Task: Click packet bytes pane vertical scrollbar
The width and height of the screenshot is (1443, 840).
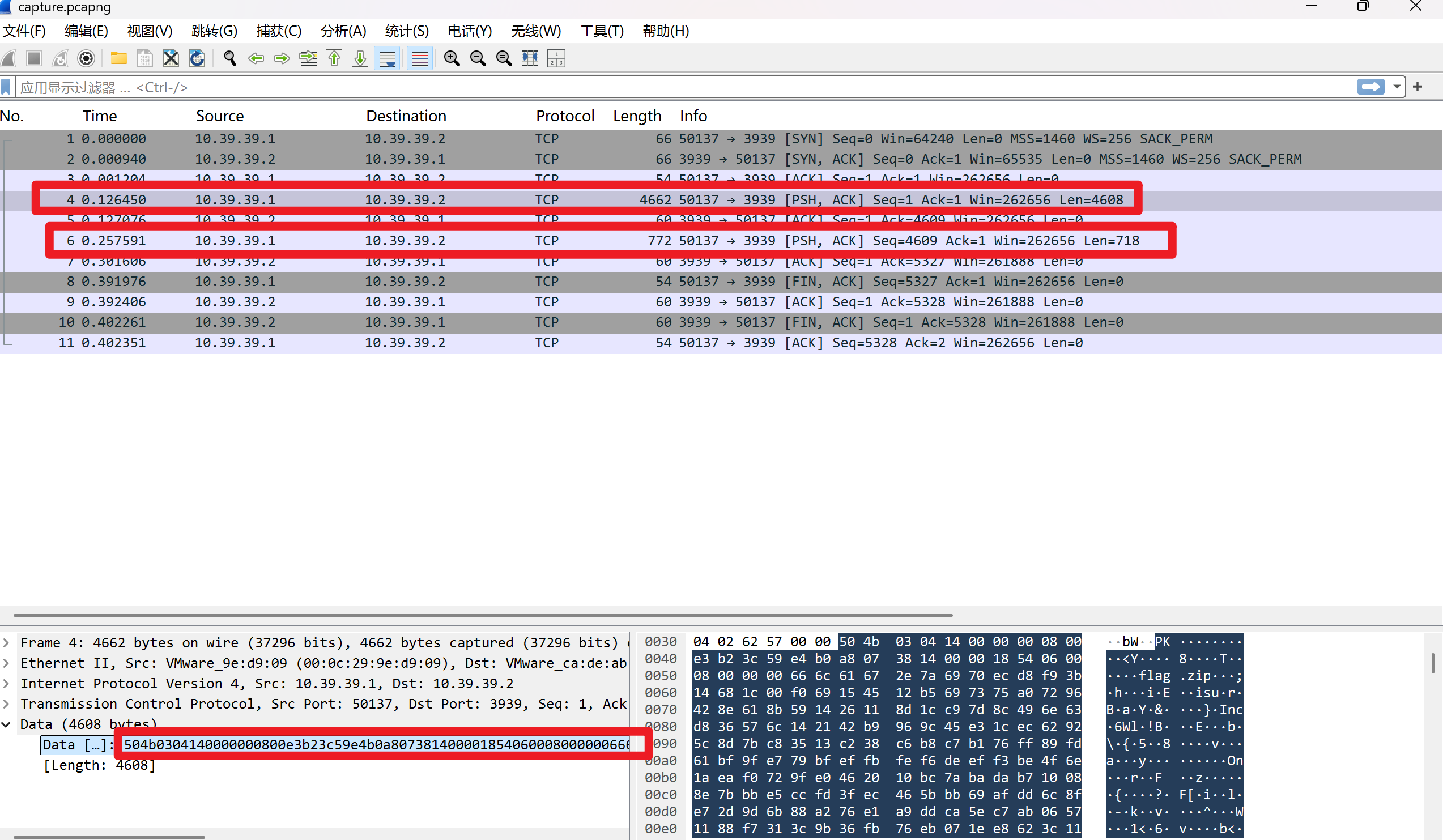Action: click(x=1432, y=664)
